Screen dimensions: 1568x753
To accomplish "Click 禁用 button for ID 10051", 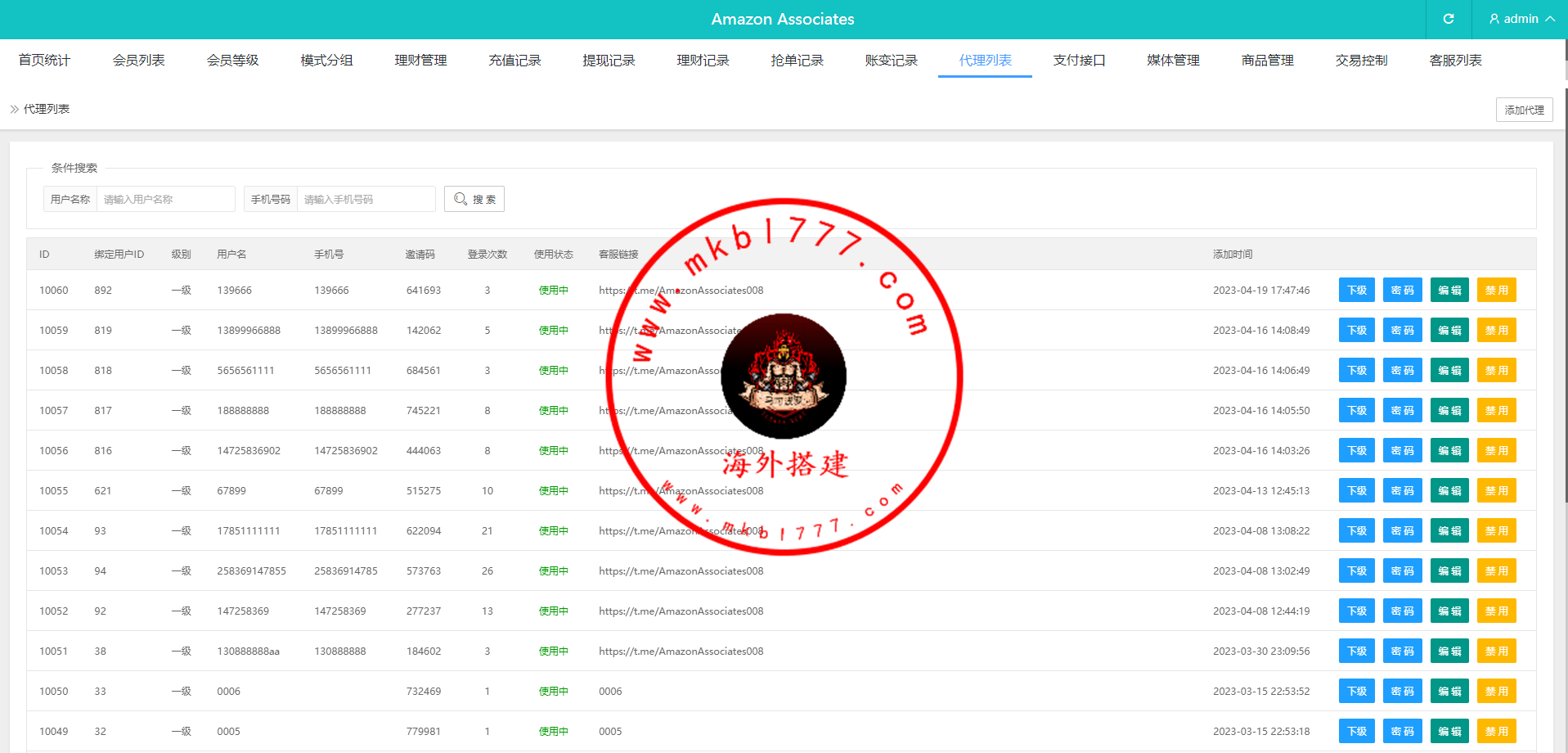I will [x=1497, y=652].
